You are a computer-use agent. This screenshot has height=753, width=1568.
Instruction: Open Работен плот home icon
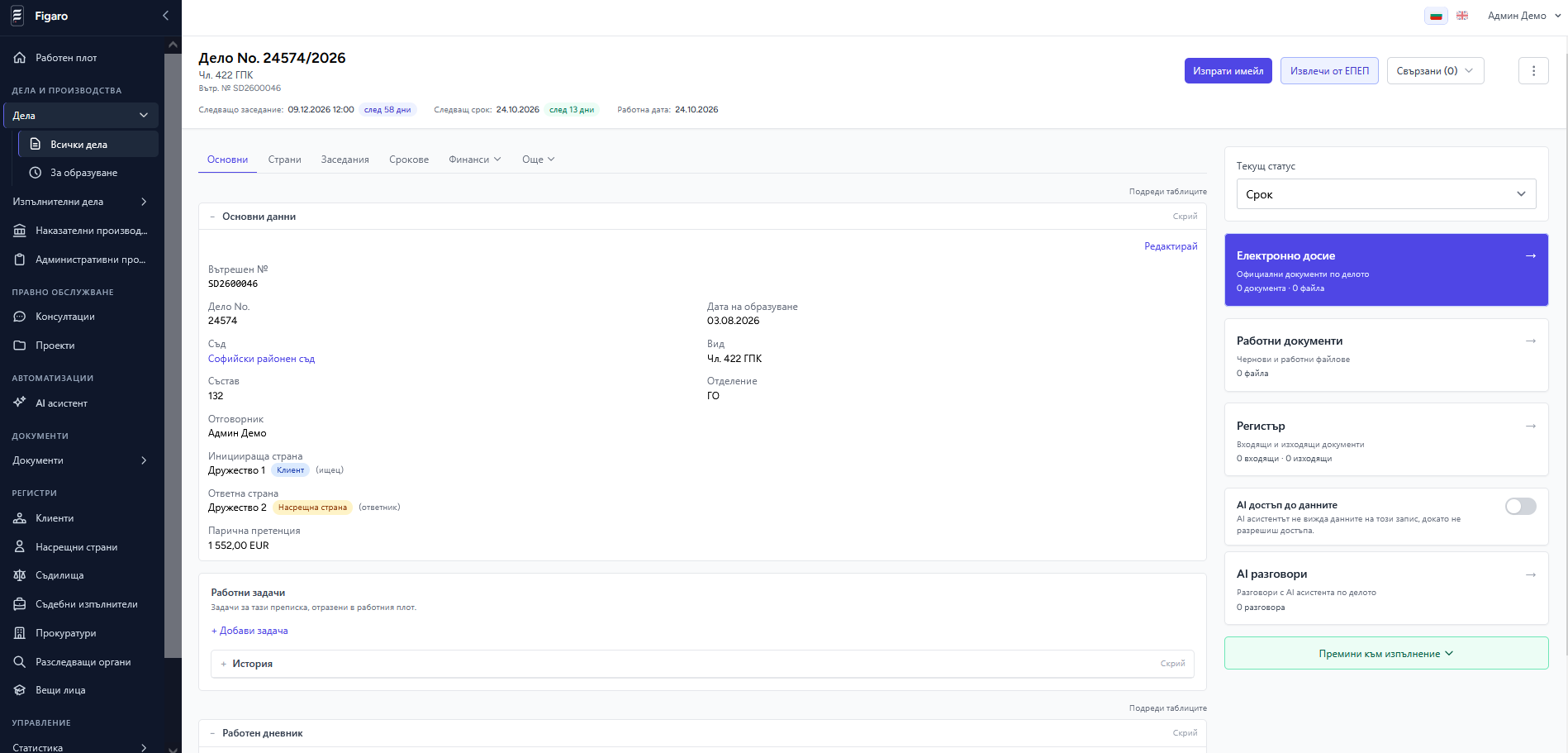click(x=20, y=58)
